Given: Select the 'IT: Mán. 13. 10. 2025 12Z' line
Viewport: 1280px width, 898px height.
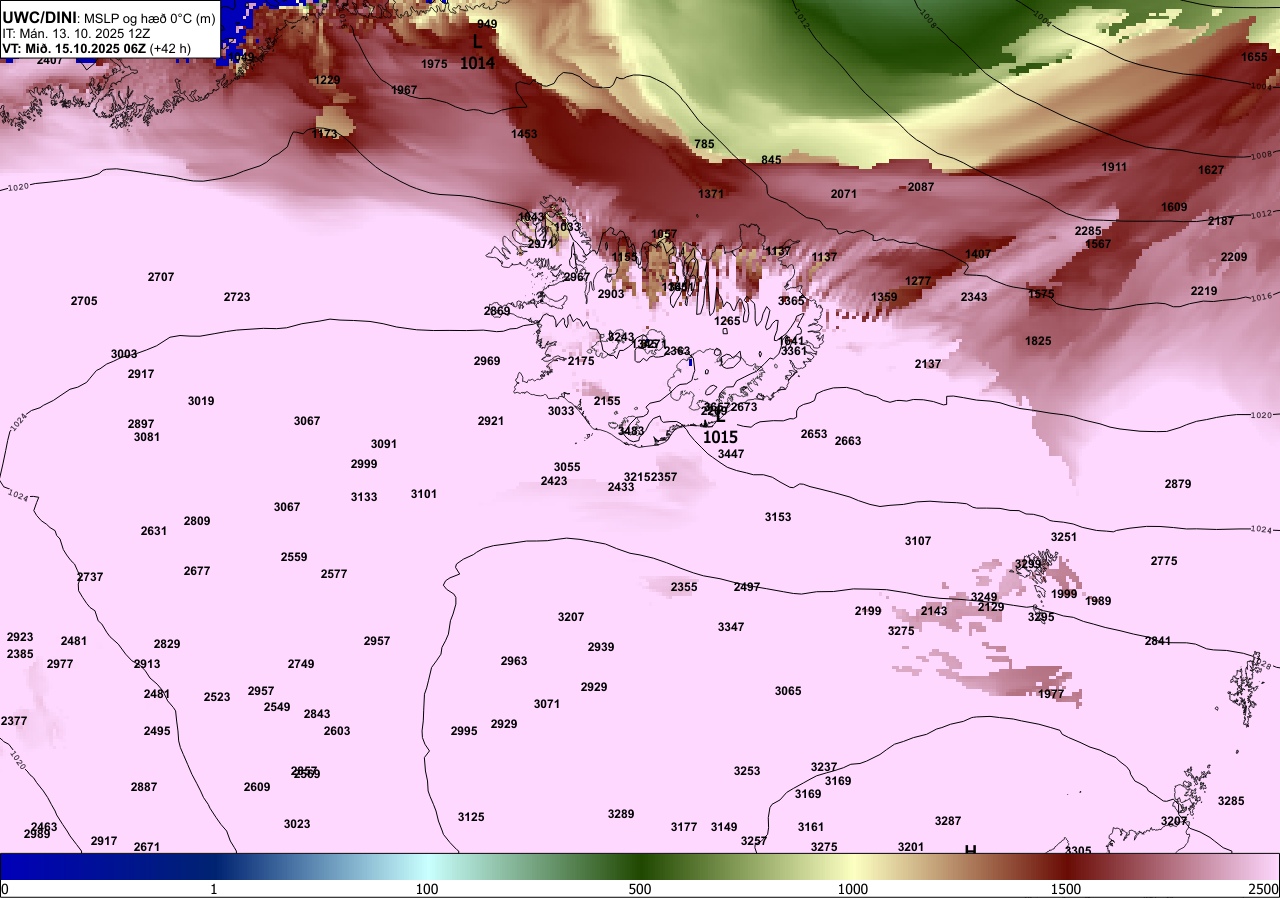Looking at the screenshot, I should (75, 33).
